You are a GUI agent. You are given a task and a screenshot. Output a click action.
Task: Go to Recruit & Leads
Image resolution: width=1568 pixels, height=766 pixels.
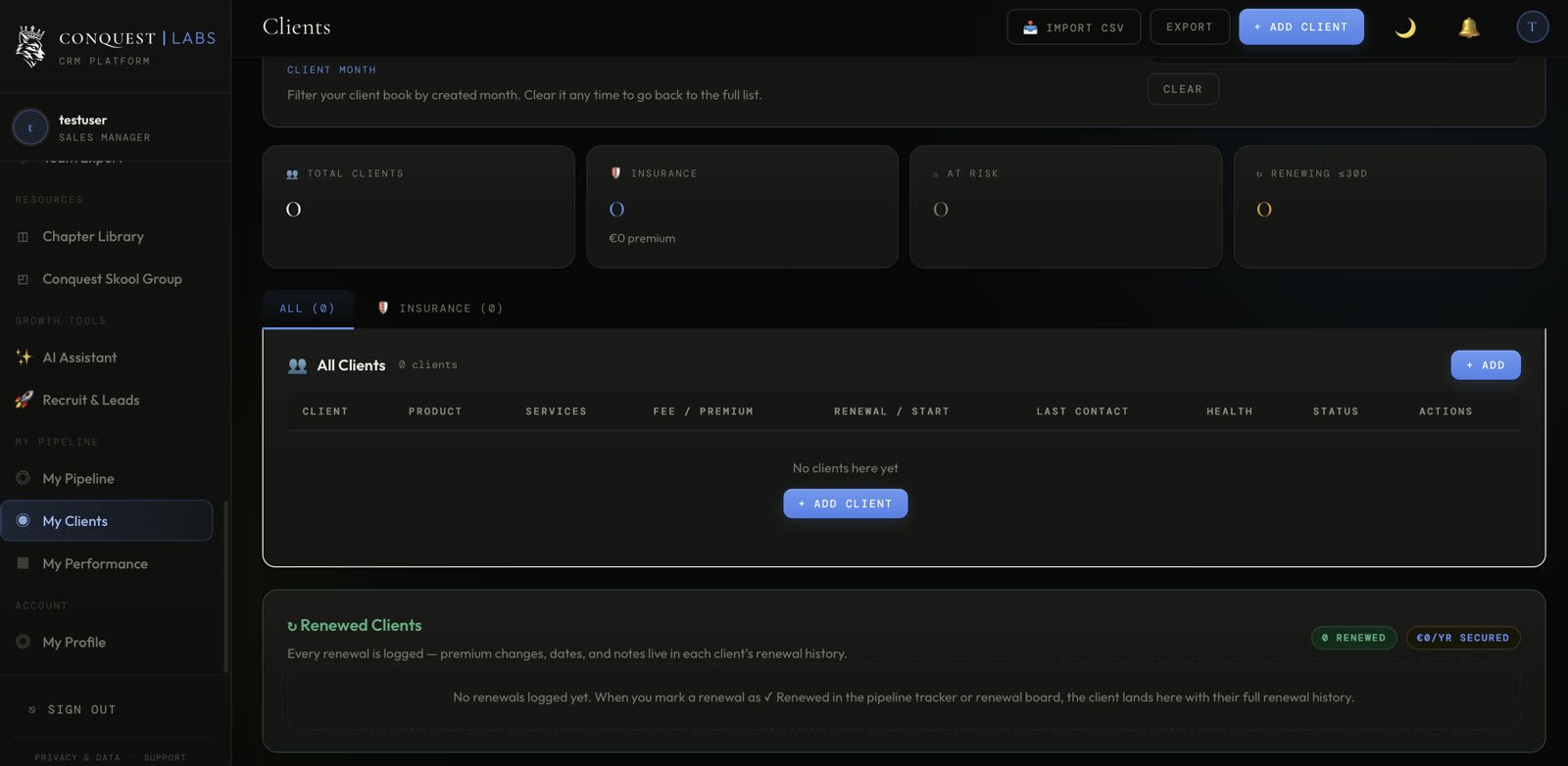91,400
